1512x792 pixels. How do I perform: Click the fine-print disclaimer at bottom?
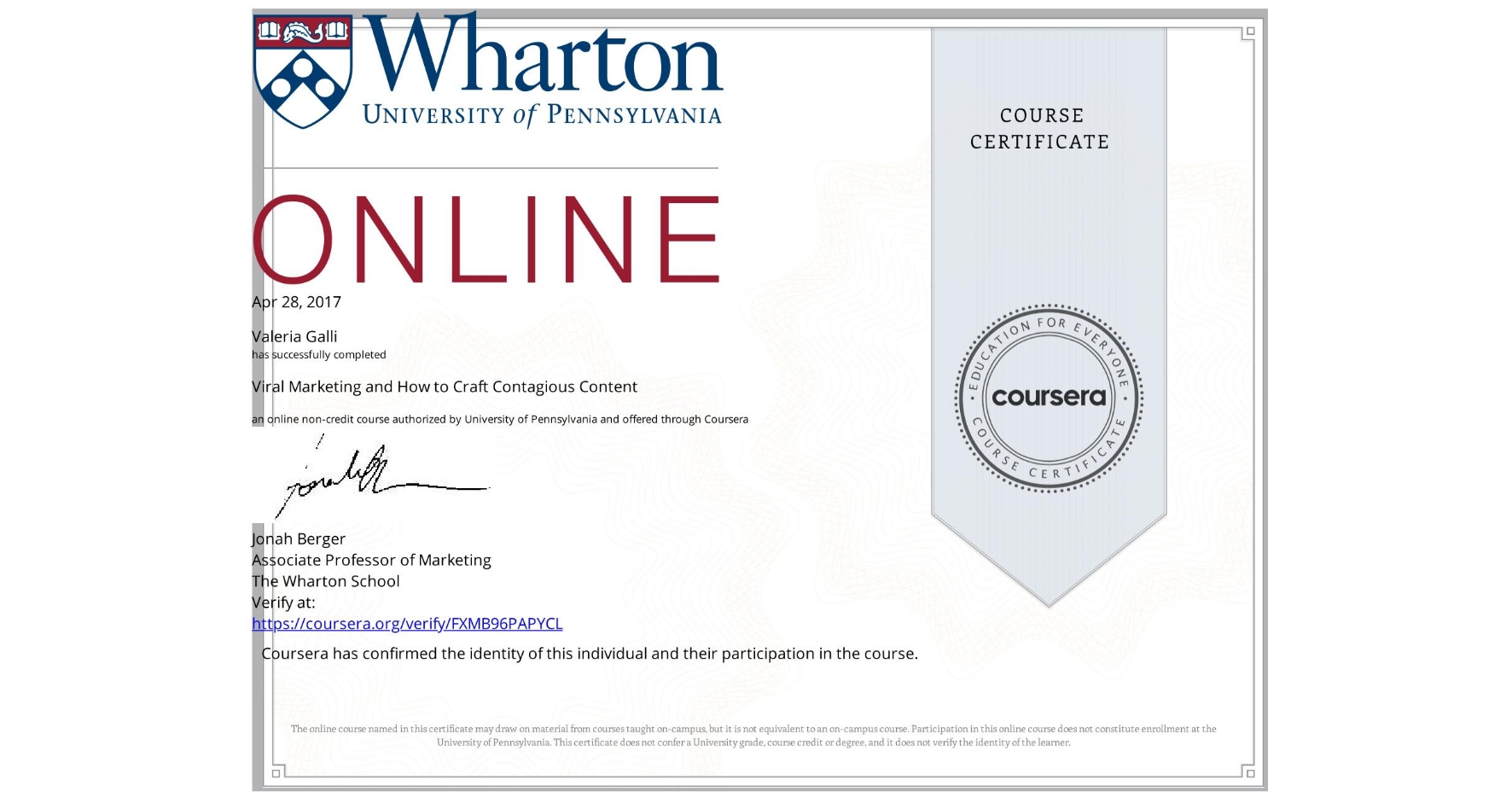click(753, 736)
